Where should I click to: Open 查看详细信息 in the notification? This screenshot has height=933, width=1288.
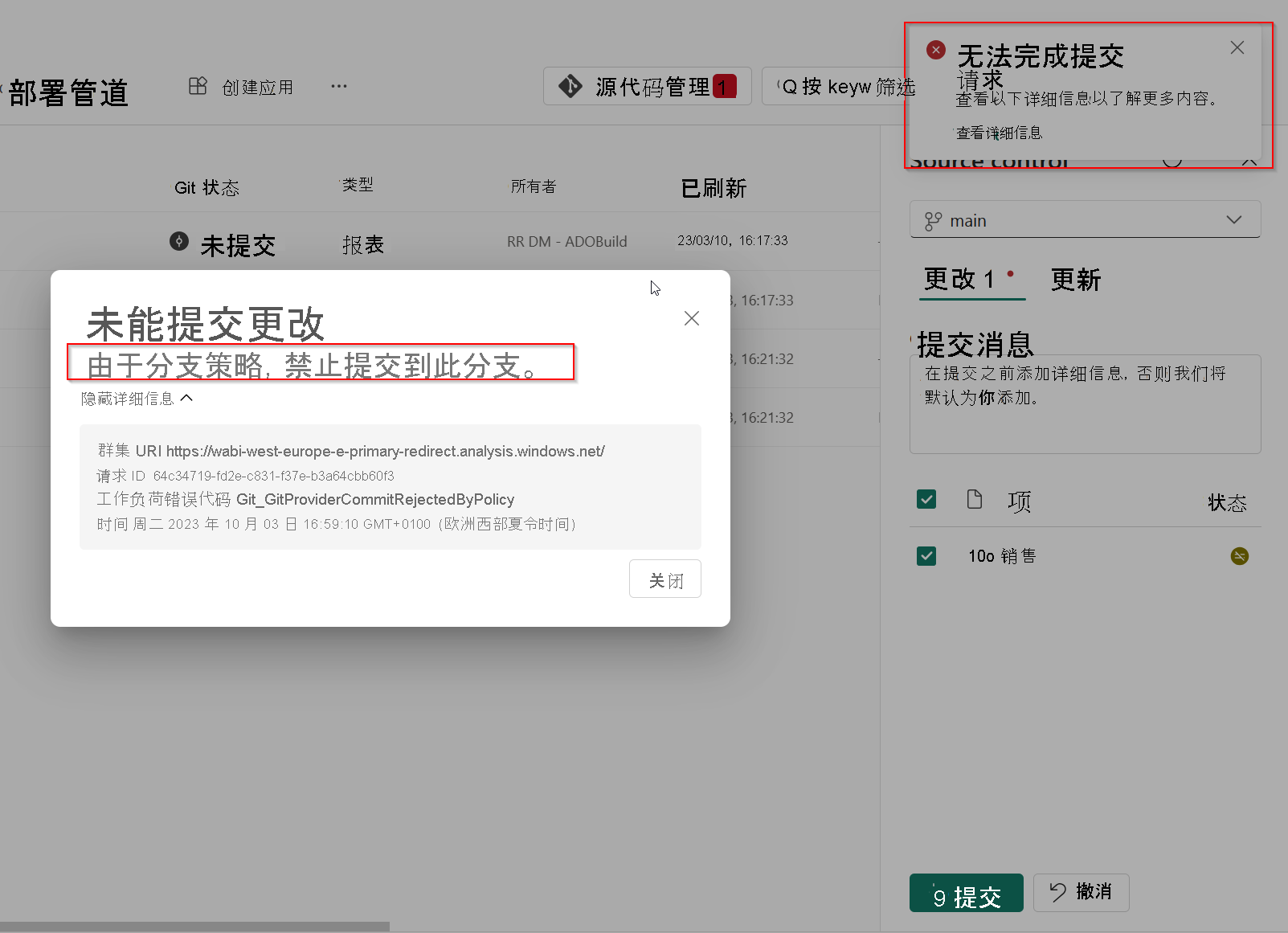point(999,133)
